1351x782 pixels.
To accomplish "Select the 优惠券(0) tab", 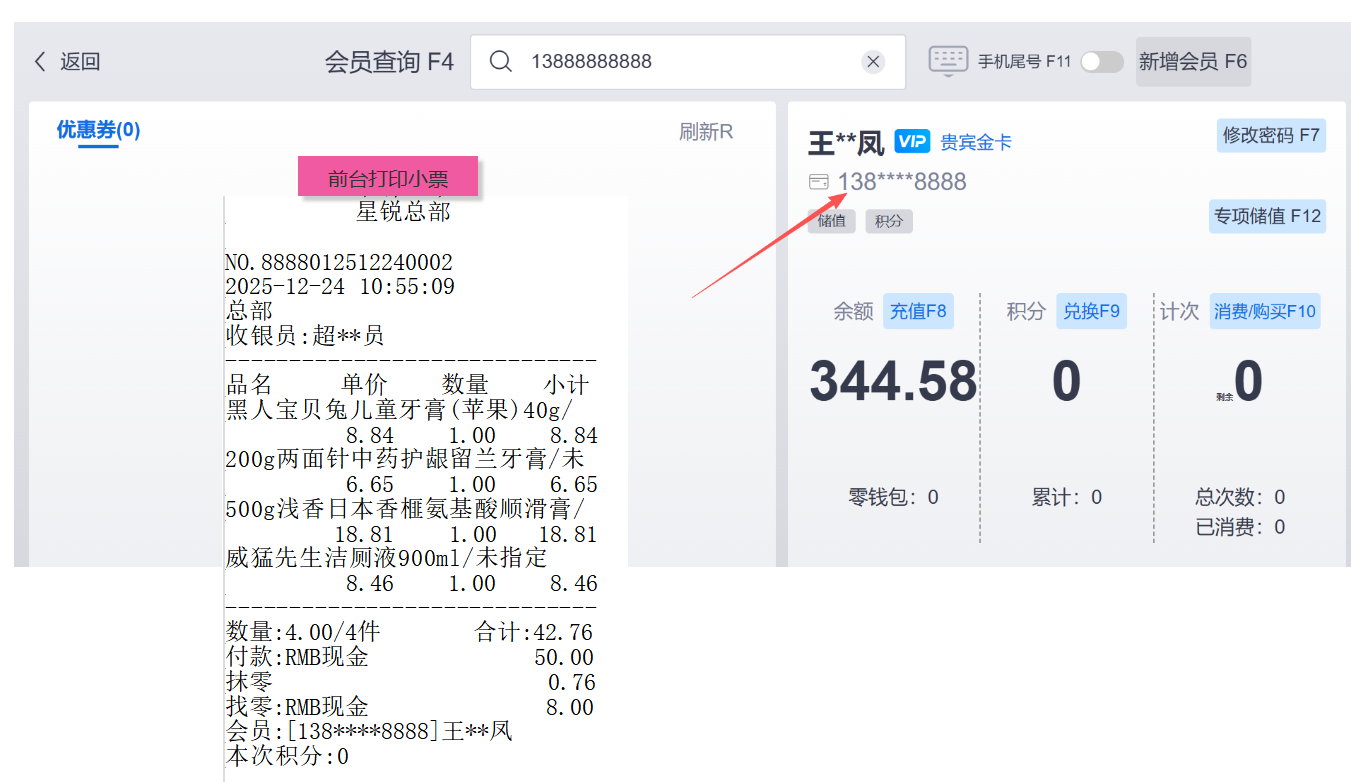I will (x=98, y=130).
